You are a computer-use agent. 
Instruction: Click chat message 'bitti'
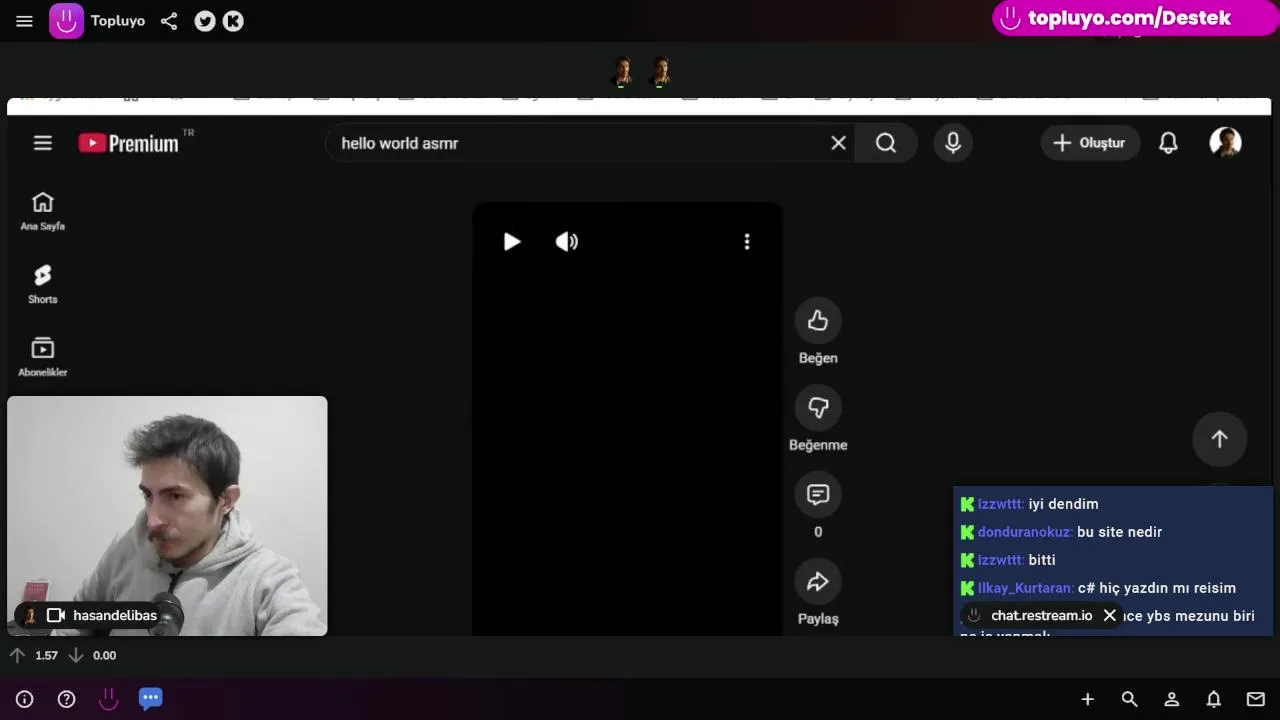(x=1042, y=560)
